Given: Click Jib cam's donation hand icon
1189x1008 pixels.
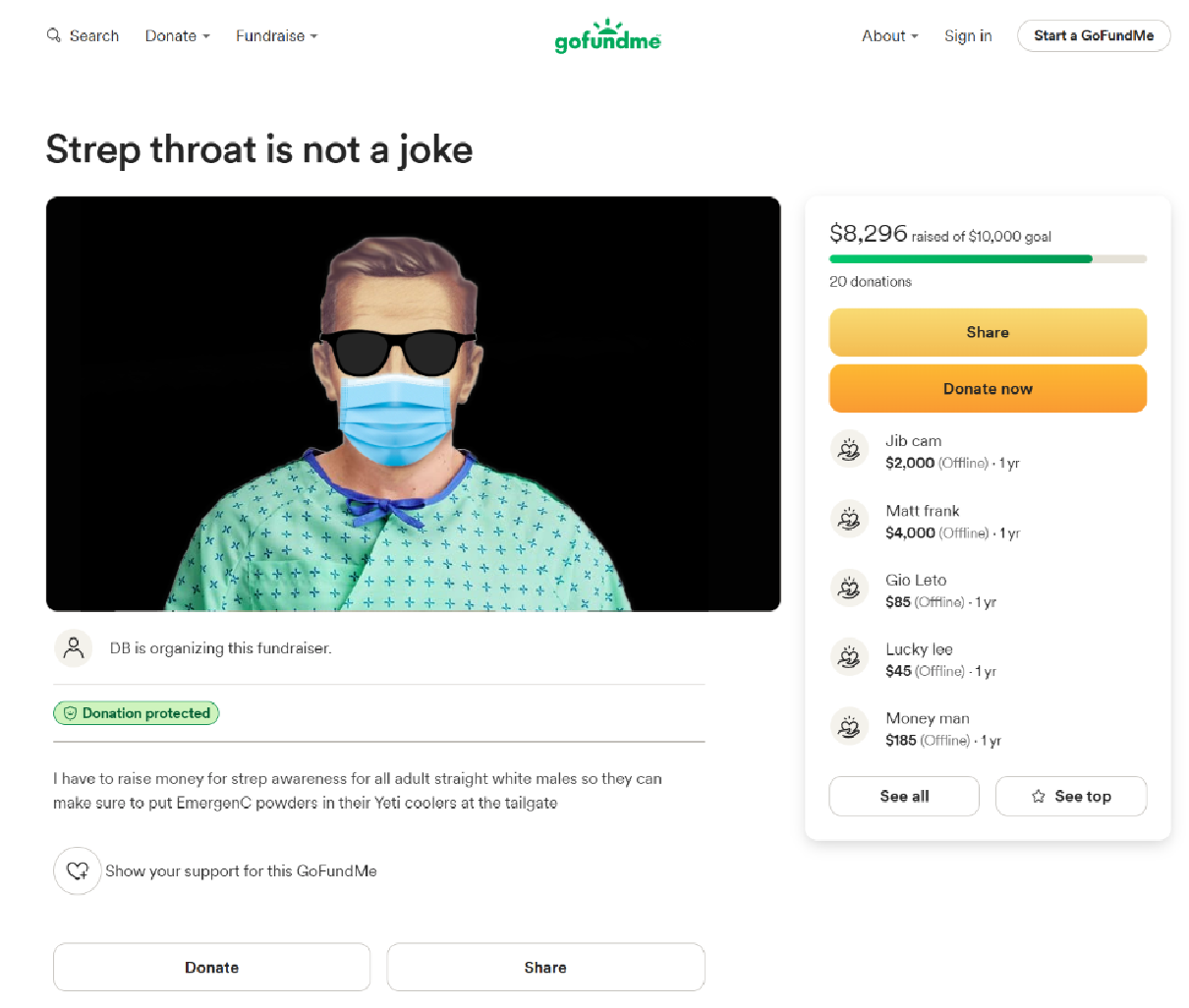Looking at the screenshot, I should [x=849, y=450].
